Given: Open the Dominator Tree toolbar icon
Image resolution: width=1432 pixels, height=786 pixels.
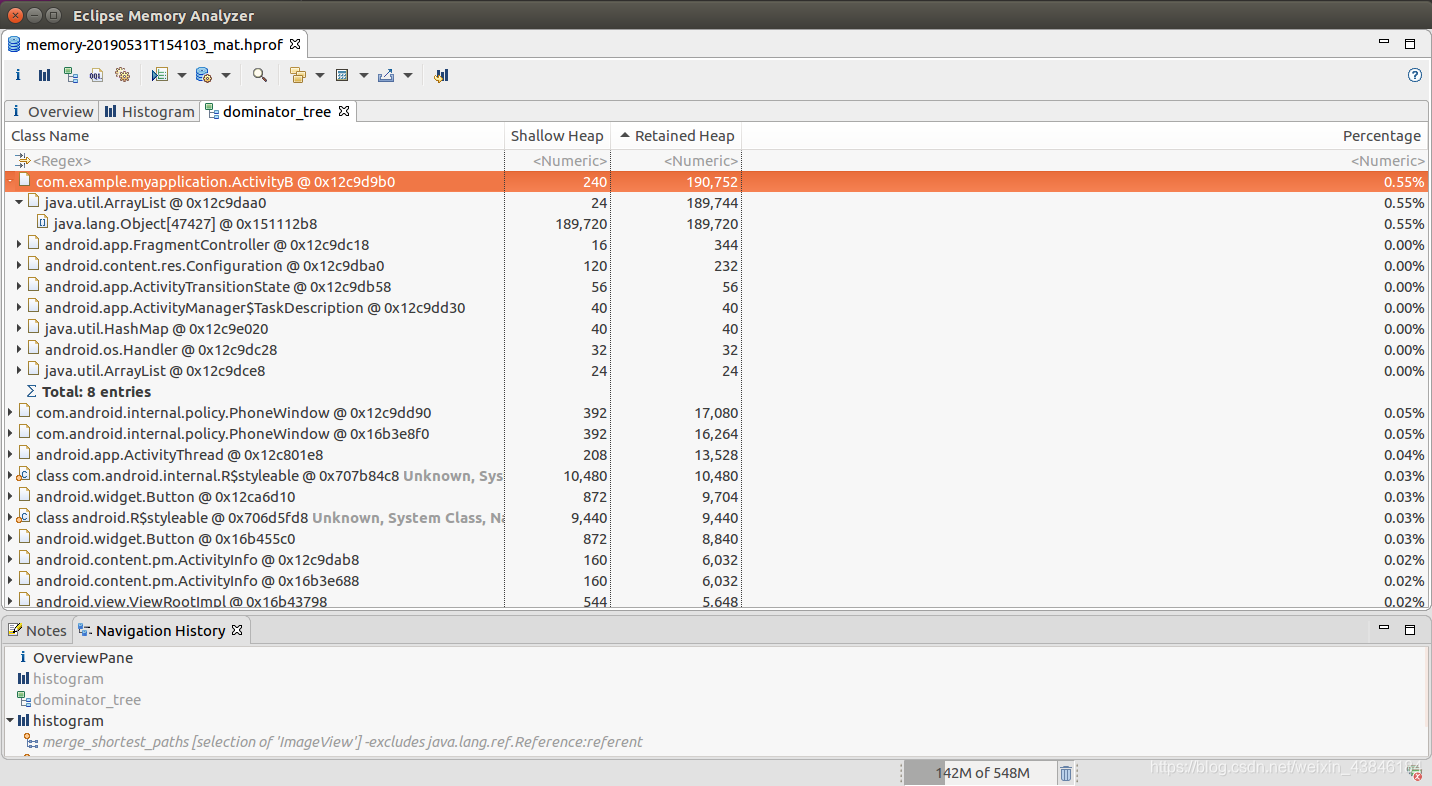Looking at the screenshot, I should click(x=71, y=75).
